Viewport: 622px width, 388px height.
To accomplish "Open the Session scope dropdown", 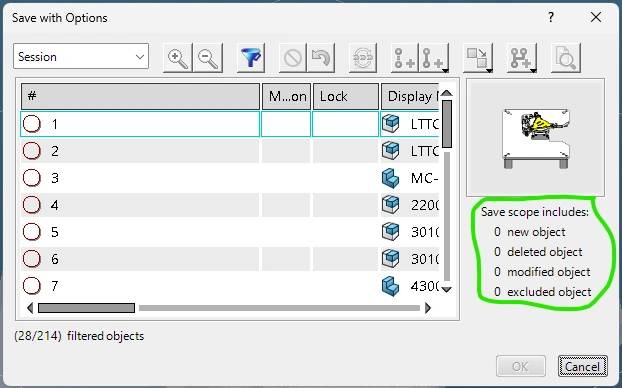I will coord(81,56).
